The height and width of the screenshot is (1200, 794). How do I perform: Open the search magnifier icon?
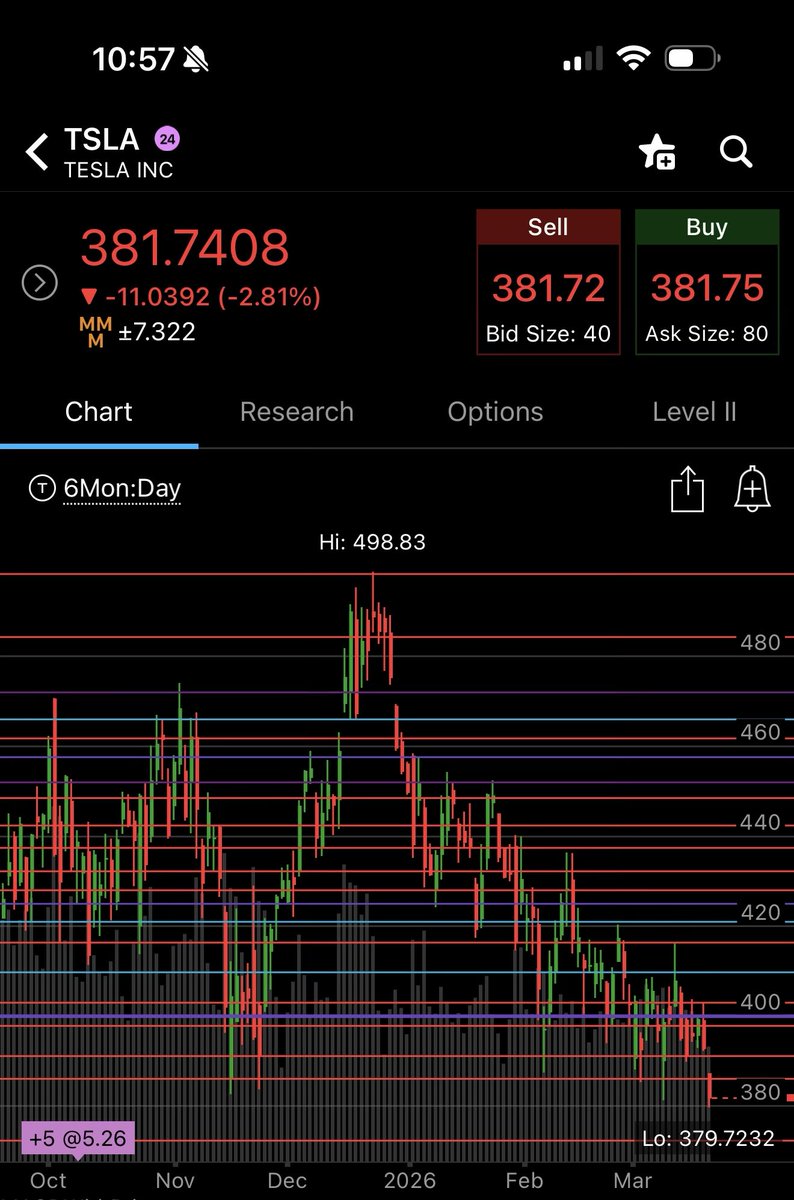point(736,152)
